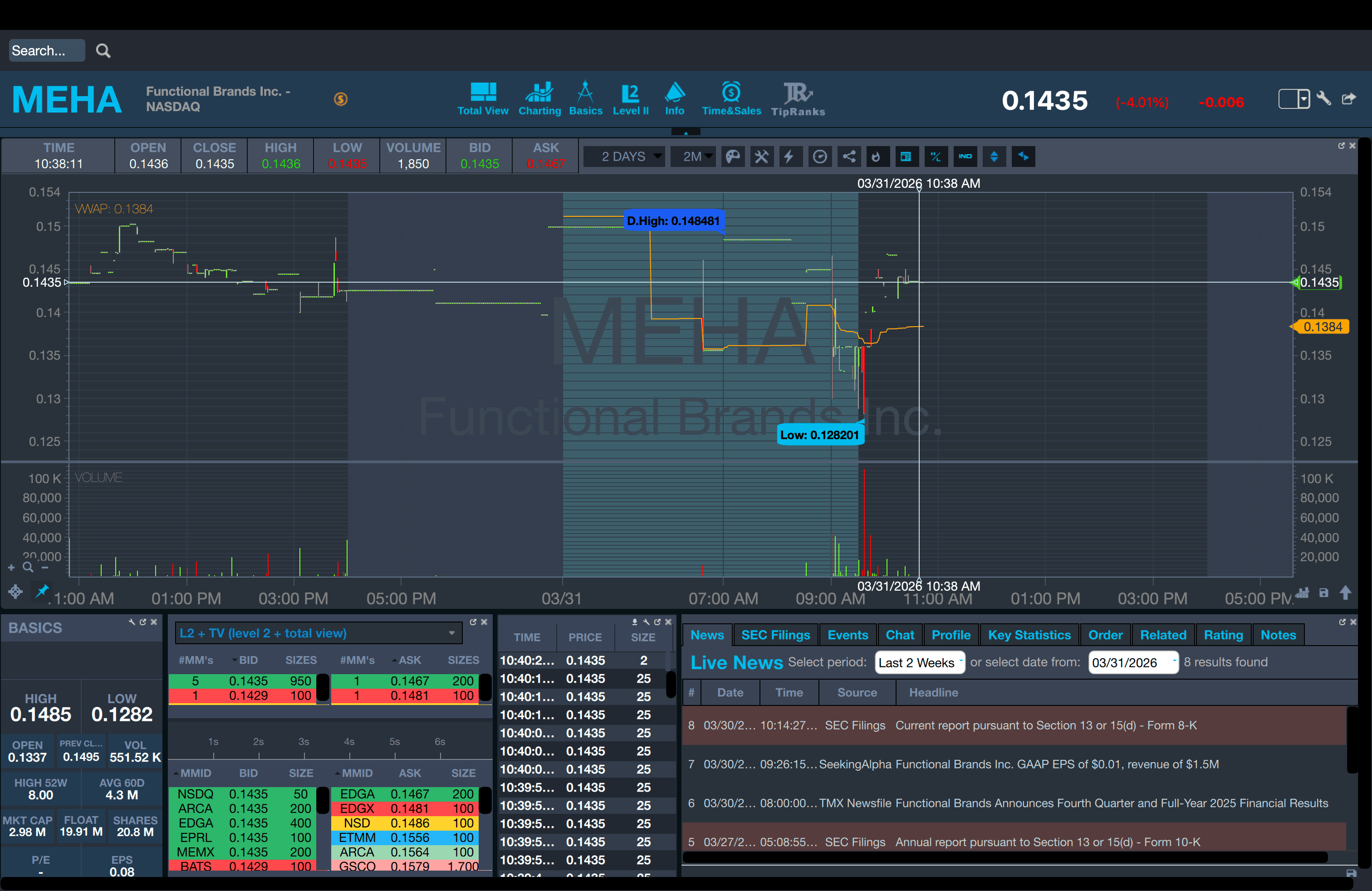Toggle the news panel display button
The height and width of the screenshot is (891, 1372).
(x=906, y=157)
